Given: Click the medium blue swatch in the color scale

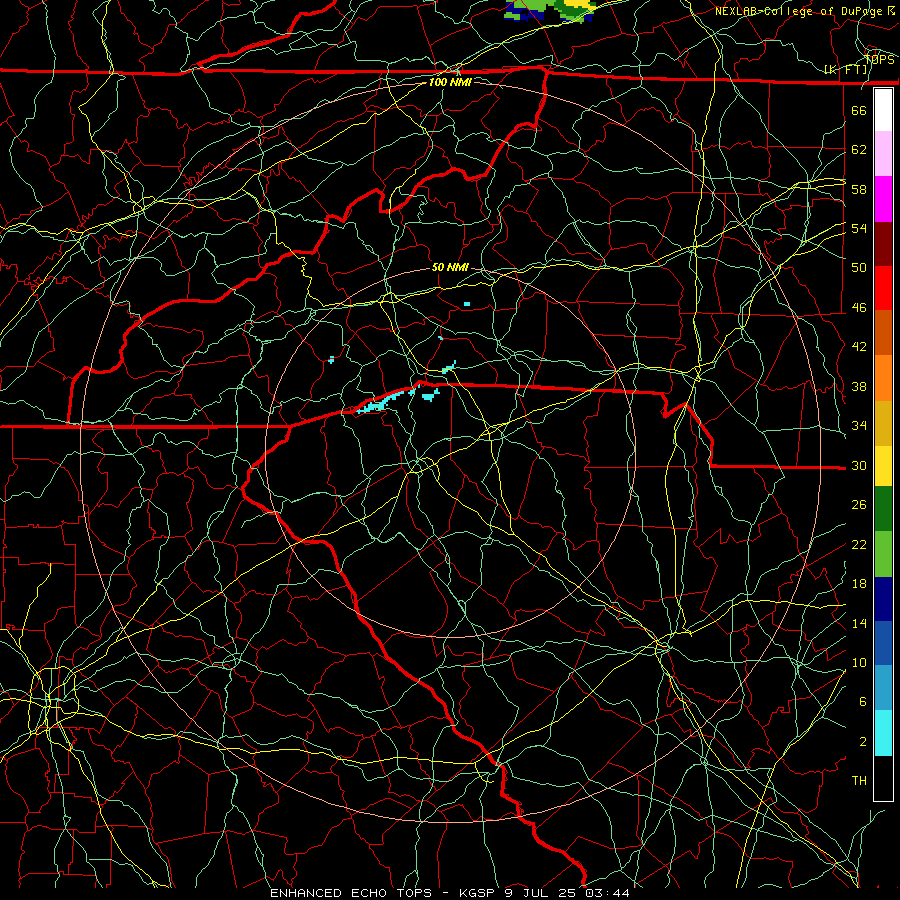Looking at the screenshot, I should [883, 643].
